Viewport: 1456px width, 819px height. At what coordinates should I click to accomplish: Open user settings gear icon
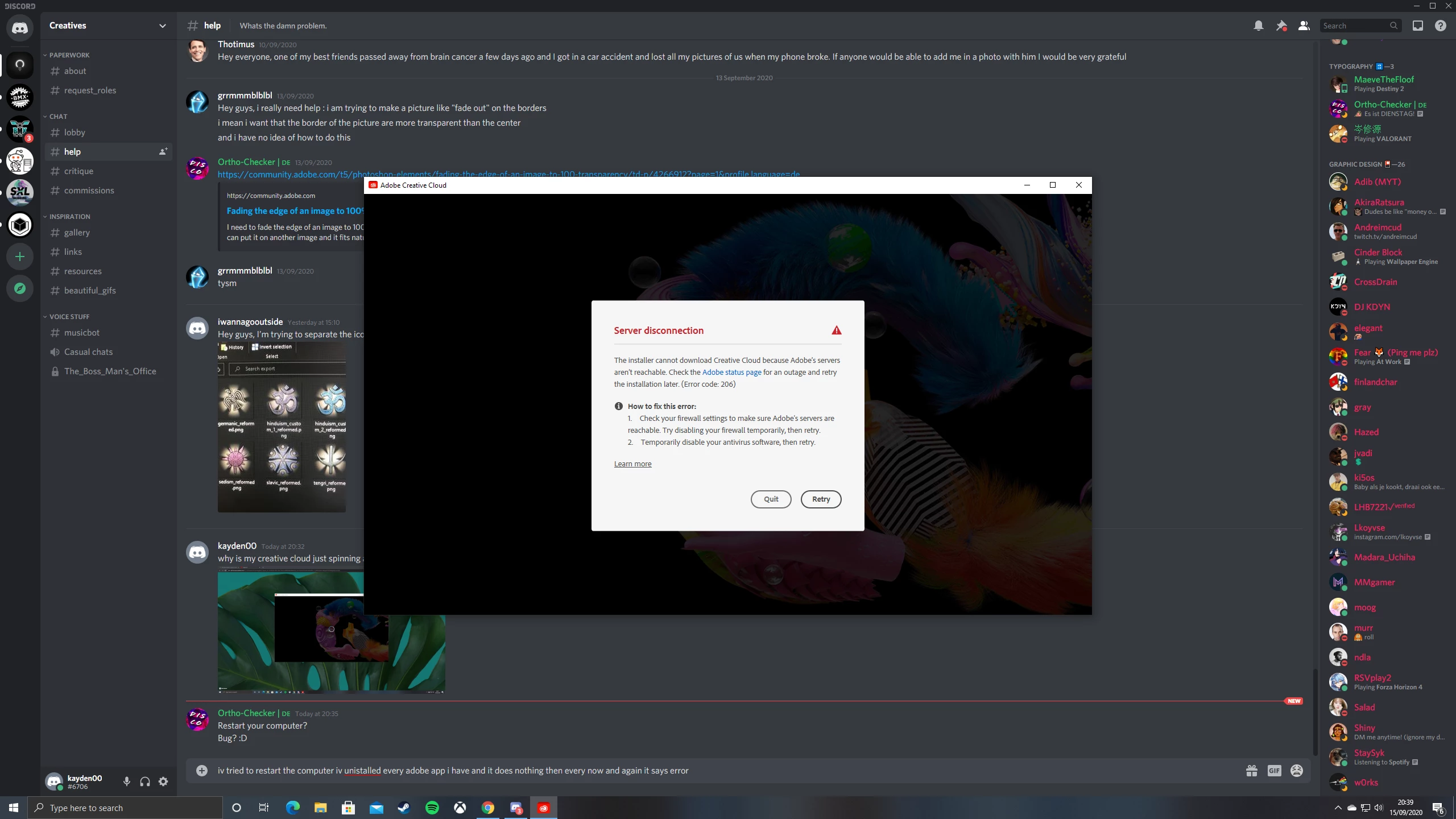click(163, 781)
